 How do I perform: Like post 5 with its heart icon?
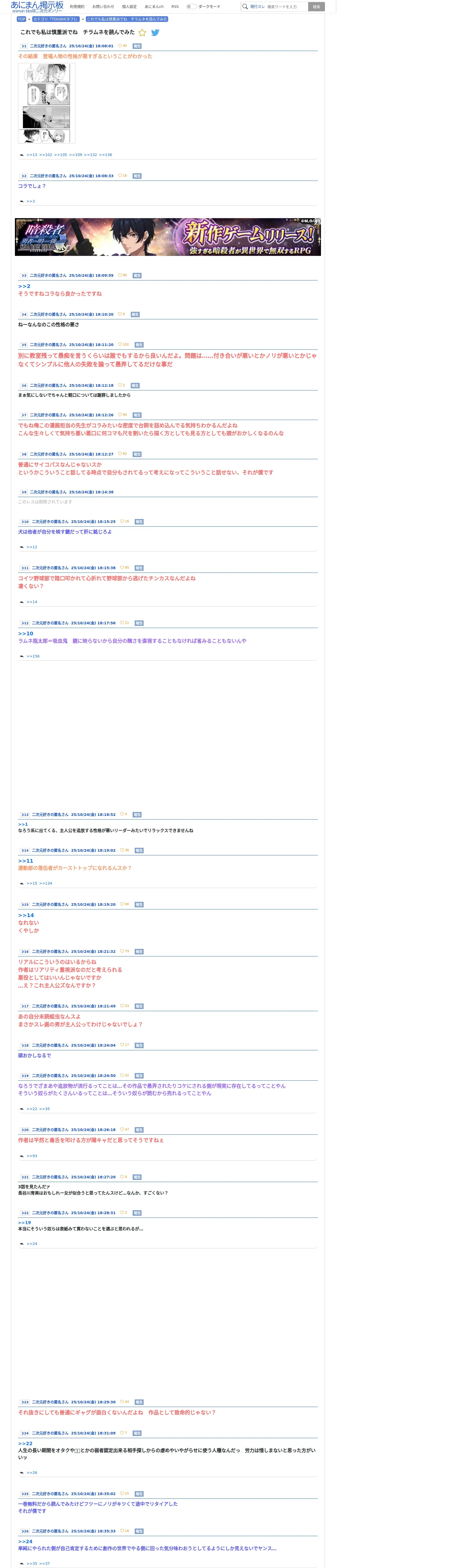(120, 344)
